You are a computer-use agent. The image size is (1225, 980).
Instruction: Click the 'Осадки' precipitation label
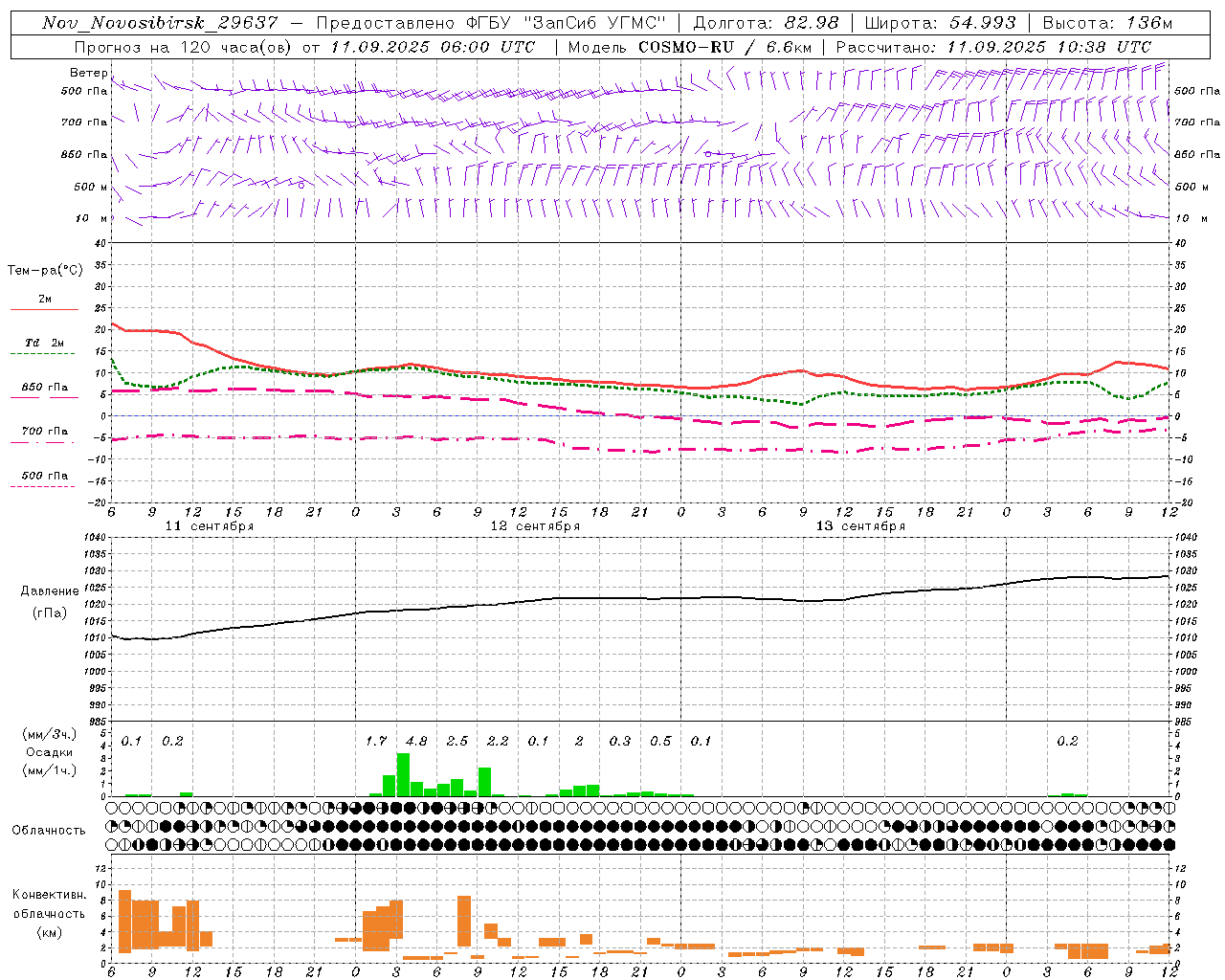click(x=50, y=752)
